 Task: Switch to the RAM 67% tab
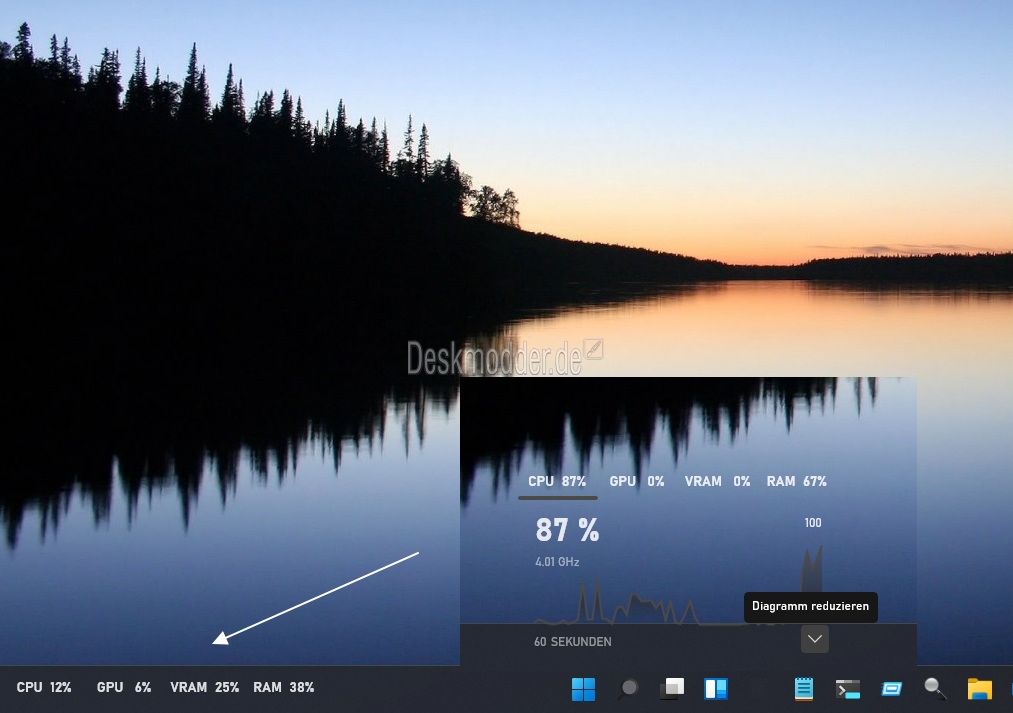796,481
